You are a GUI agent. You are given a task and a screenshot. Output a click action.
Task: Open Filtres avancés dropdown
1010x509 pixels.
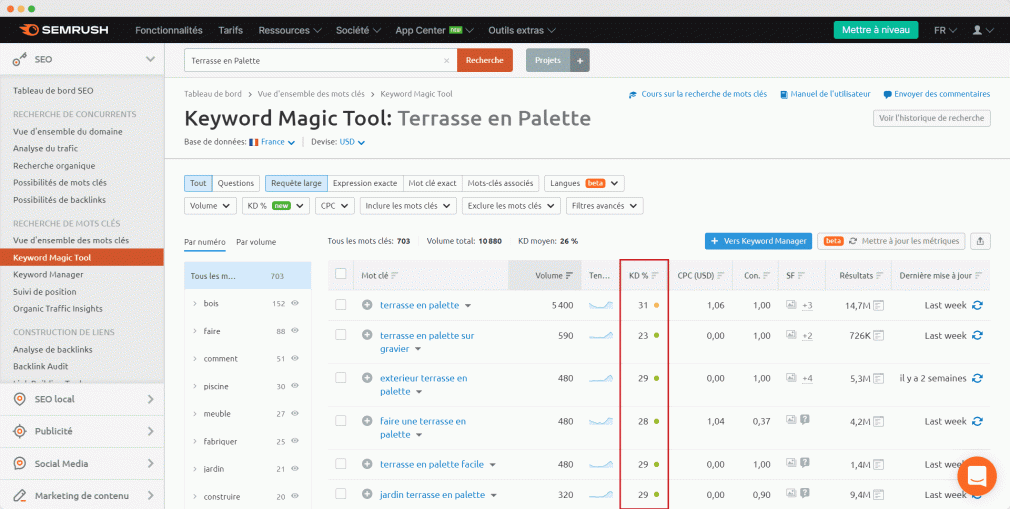point(605,206)
